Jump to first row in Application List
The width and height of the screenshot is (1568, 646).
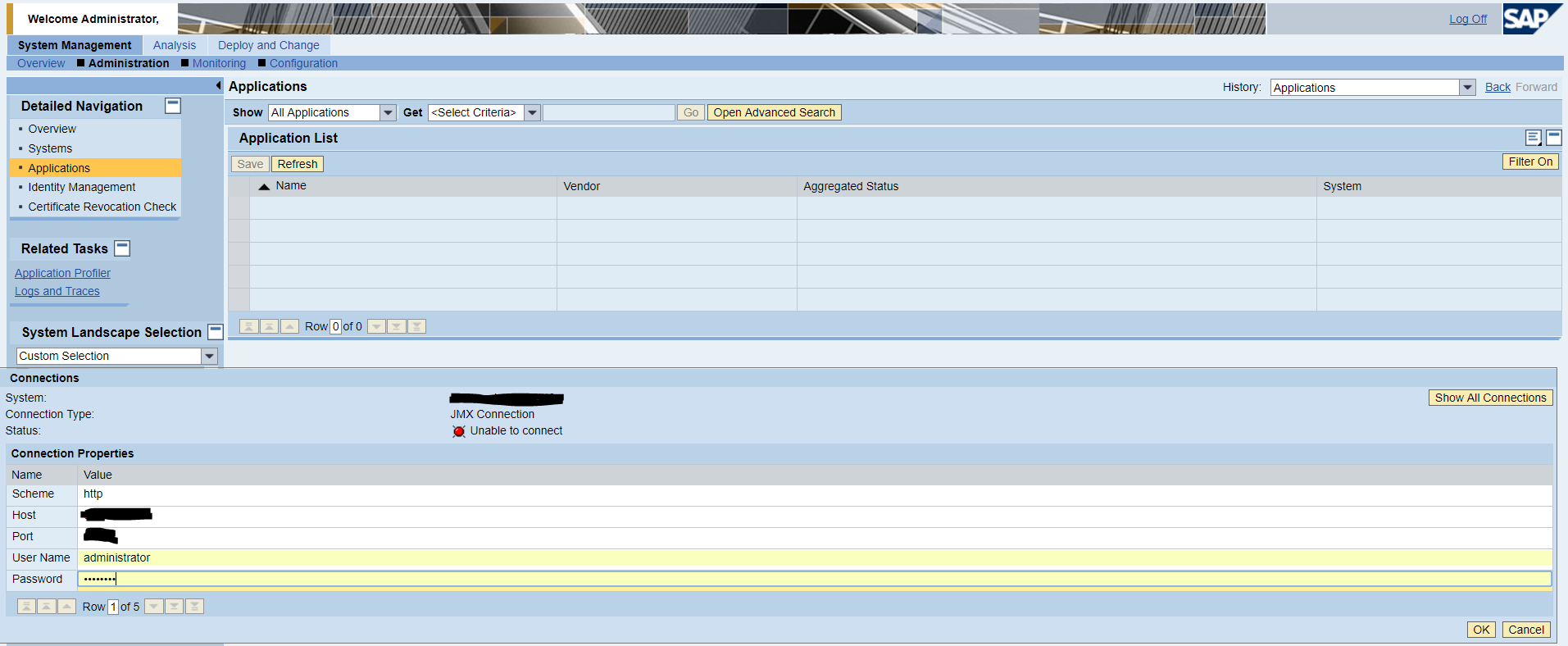click(249, 326)
